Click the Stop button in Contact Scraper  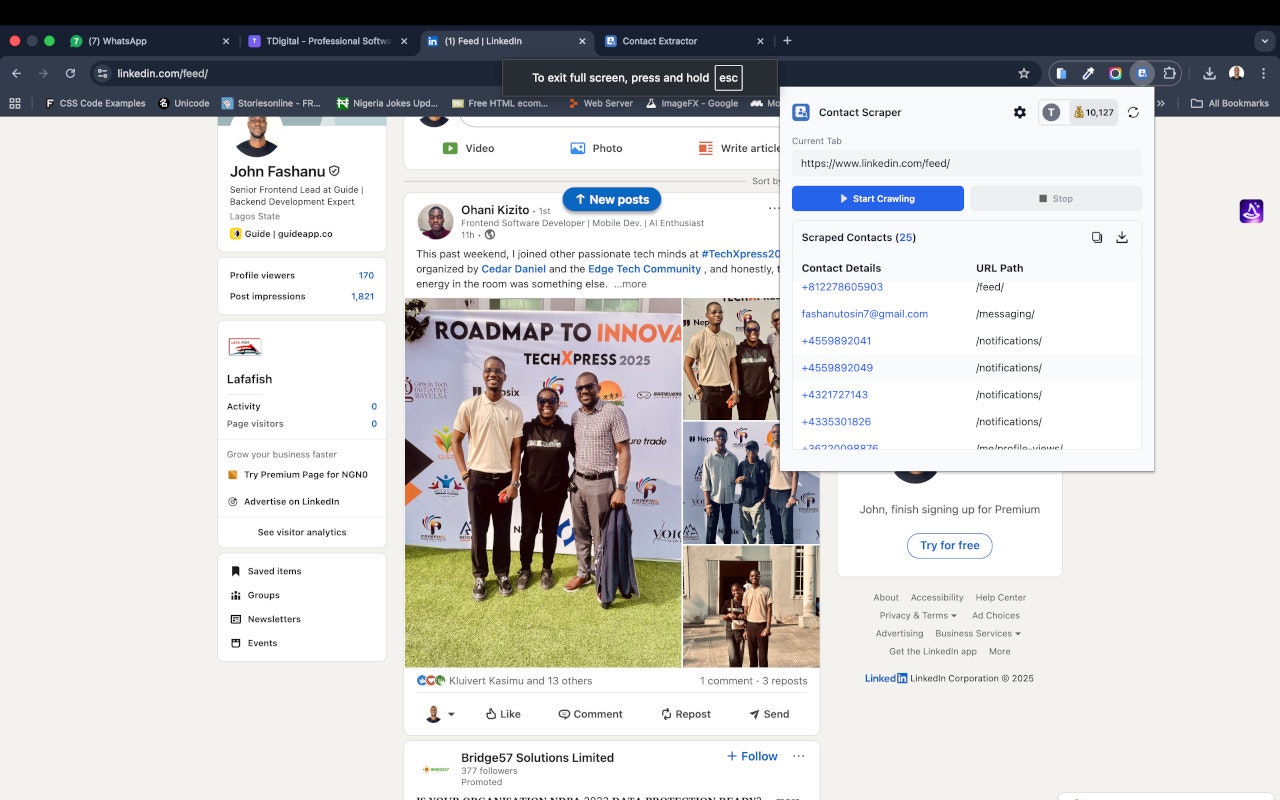click(x=1056, y=198)
